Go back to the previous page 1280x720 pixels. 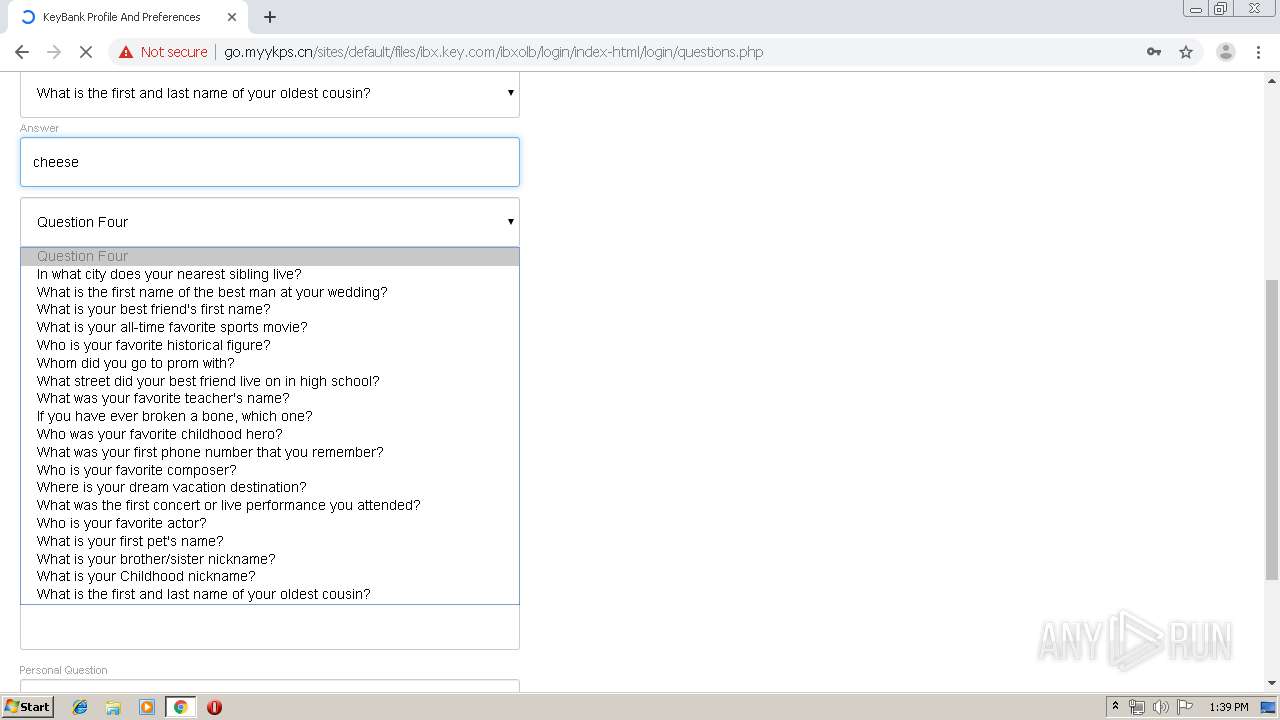[22, 52]
